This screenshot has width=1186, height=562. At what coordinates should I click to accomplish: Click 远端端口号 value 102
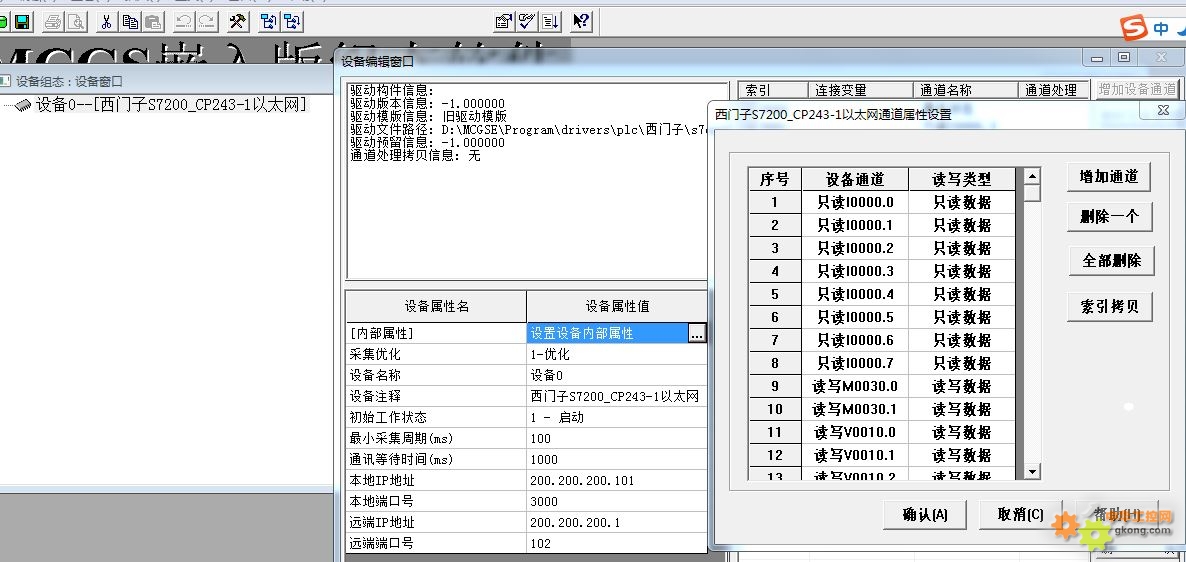tap(617, 543)
